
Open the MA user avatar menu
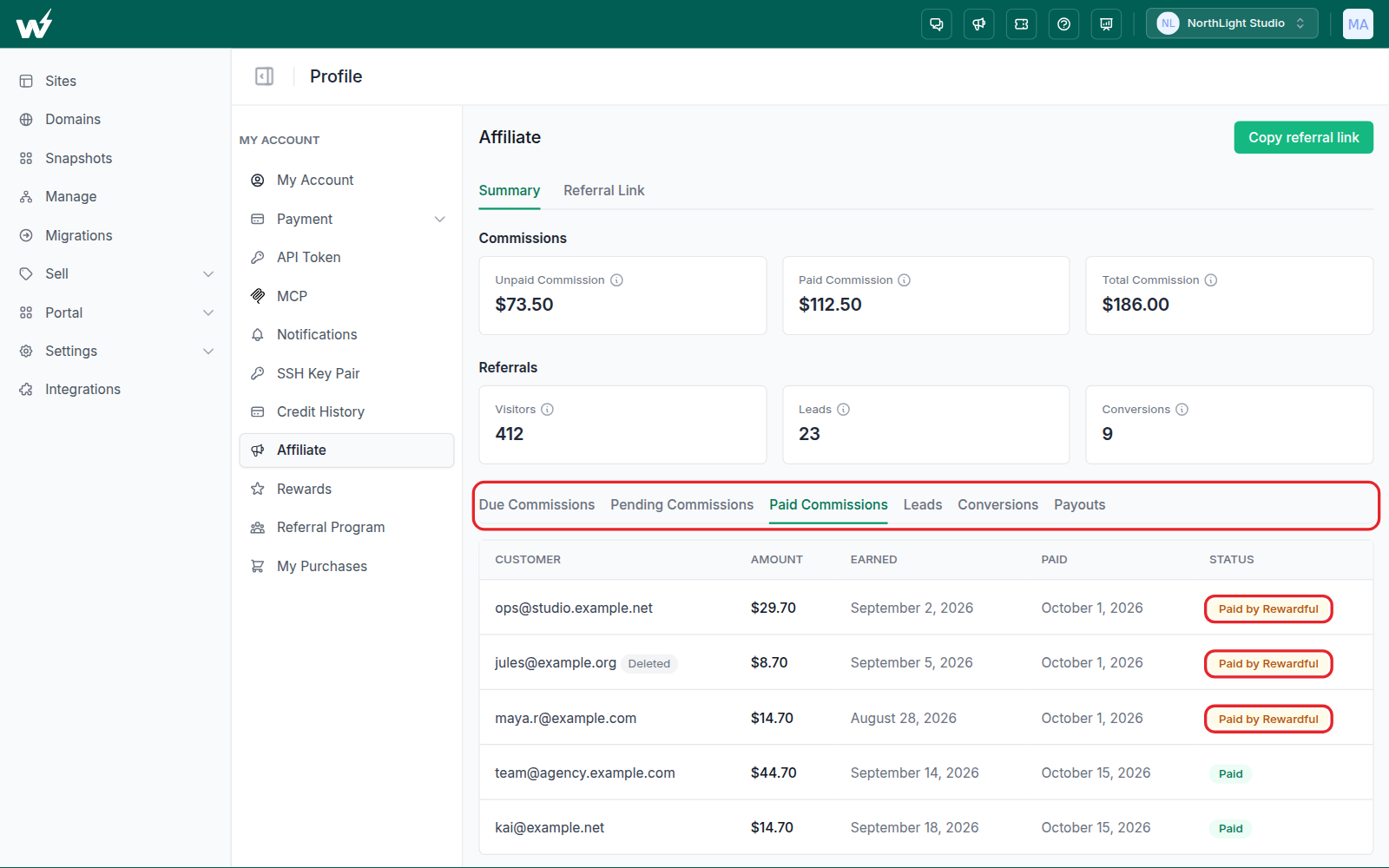(1358, 24)
